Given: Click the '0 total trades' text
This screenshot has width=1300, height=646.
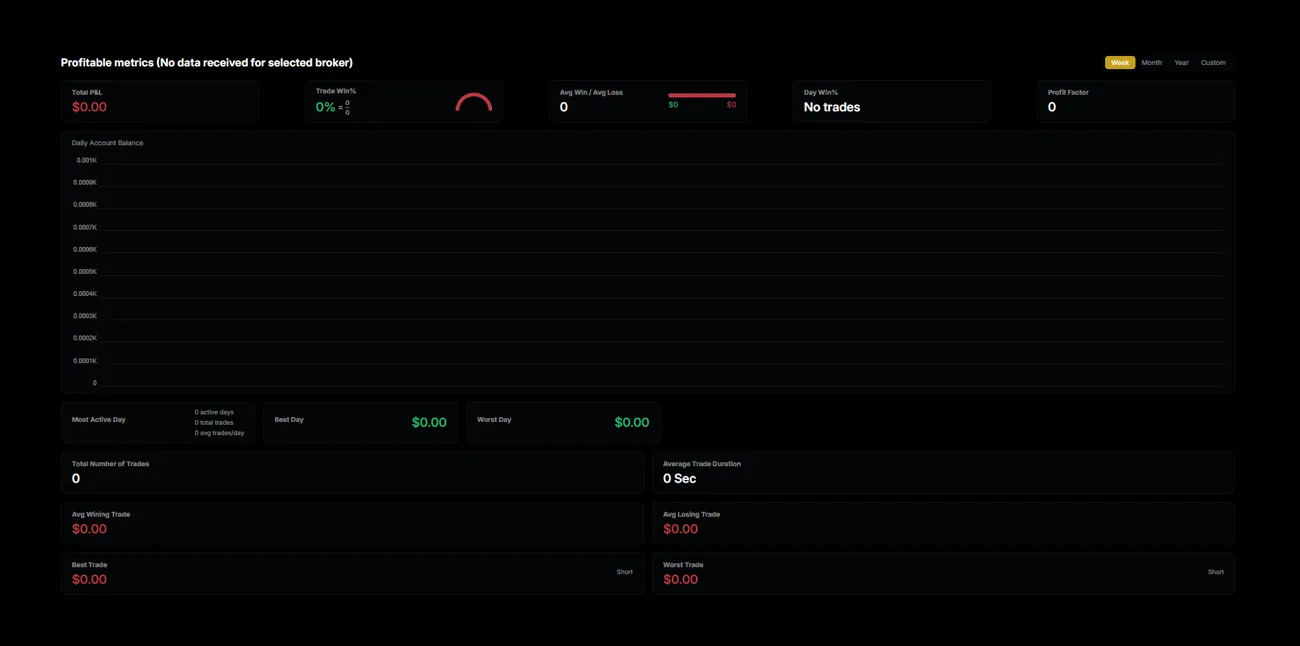Looking at the screenshot, I should pos(214,423).
